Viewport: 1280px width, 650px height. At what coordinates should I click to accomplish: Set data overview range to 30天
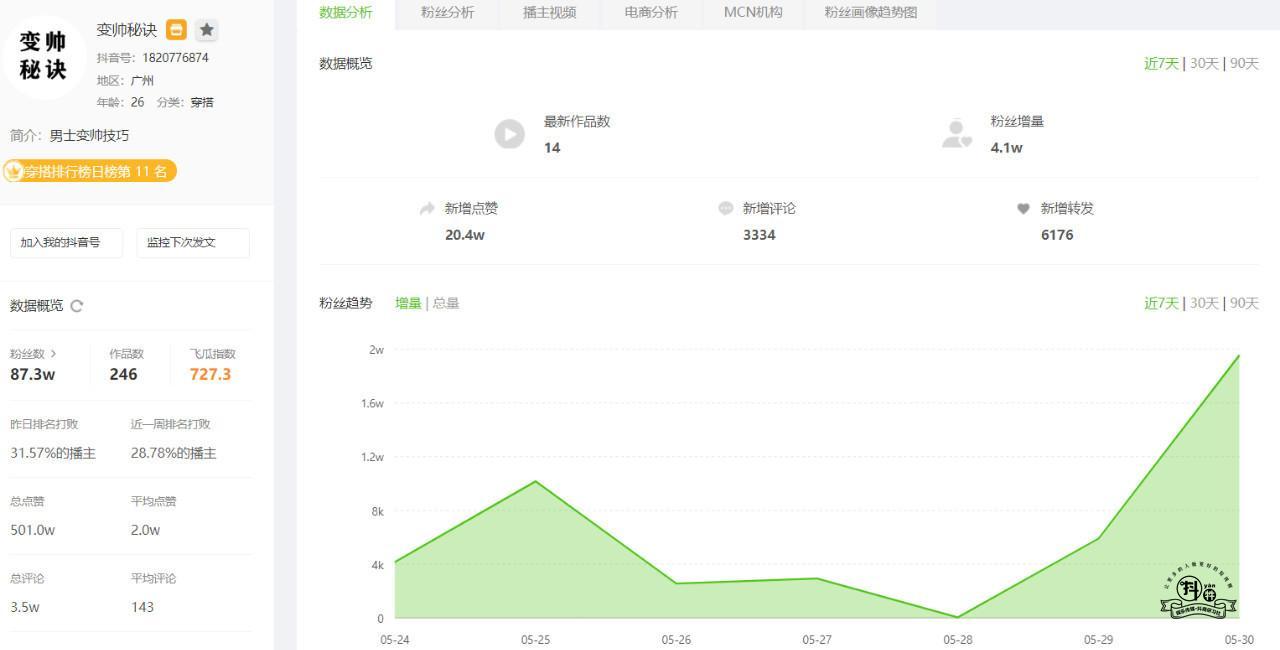pyautogui.click(x=1204, y=63)
